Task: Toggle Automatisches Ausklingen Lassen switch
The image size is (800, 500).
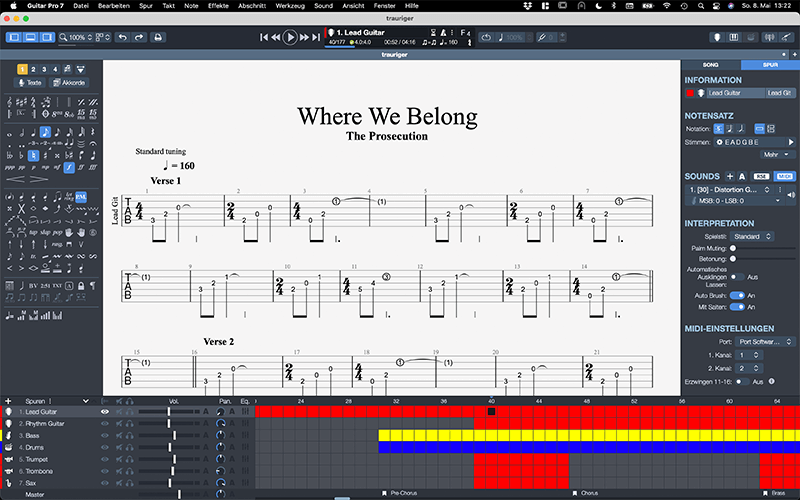Action: [736, 277]
